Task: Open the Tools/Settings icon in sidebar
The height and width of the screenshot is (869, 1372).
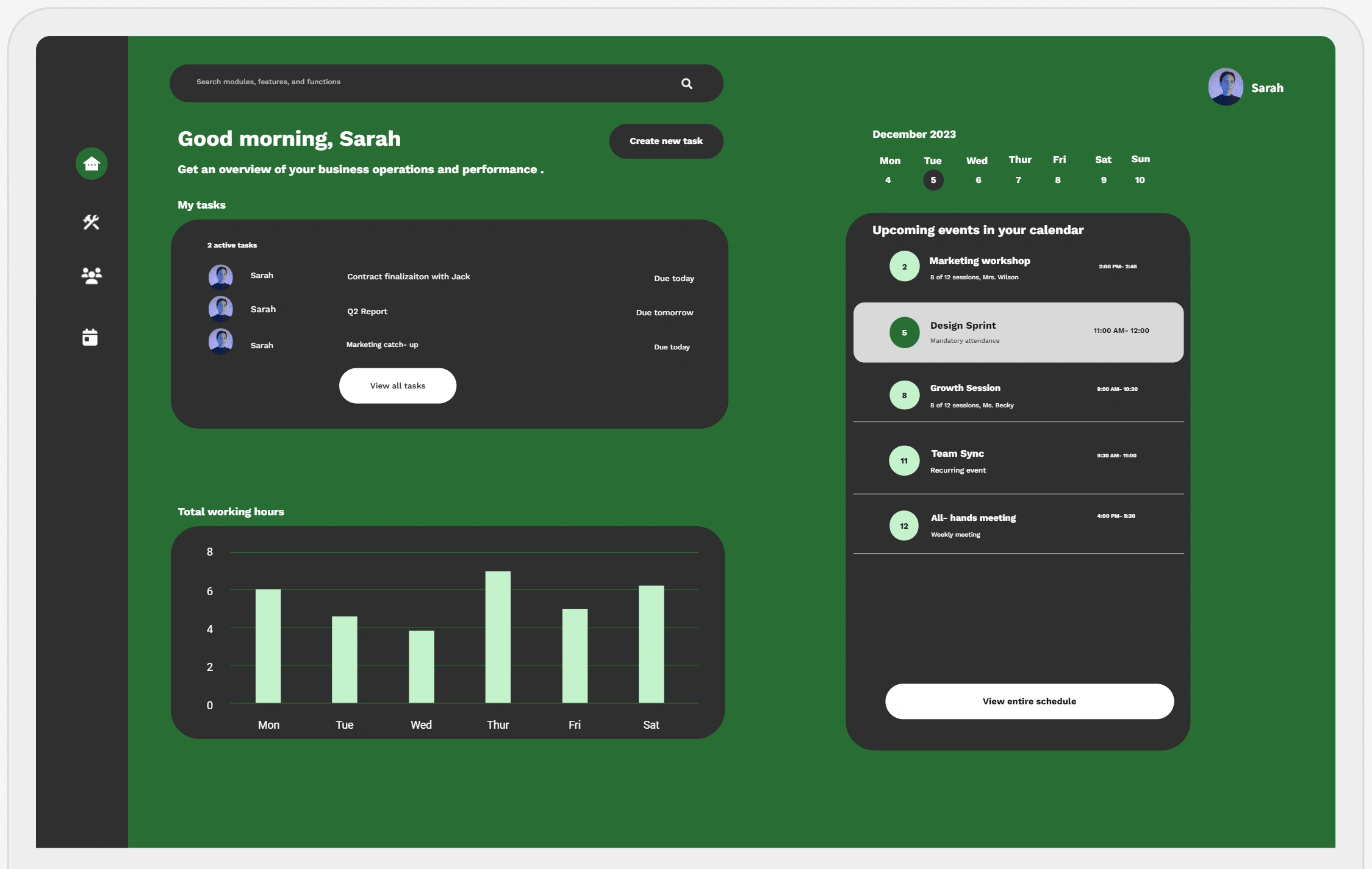Action: click(x=90, y=222)
